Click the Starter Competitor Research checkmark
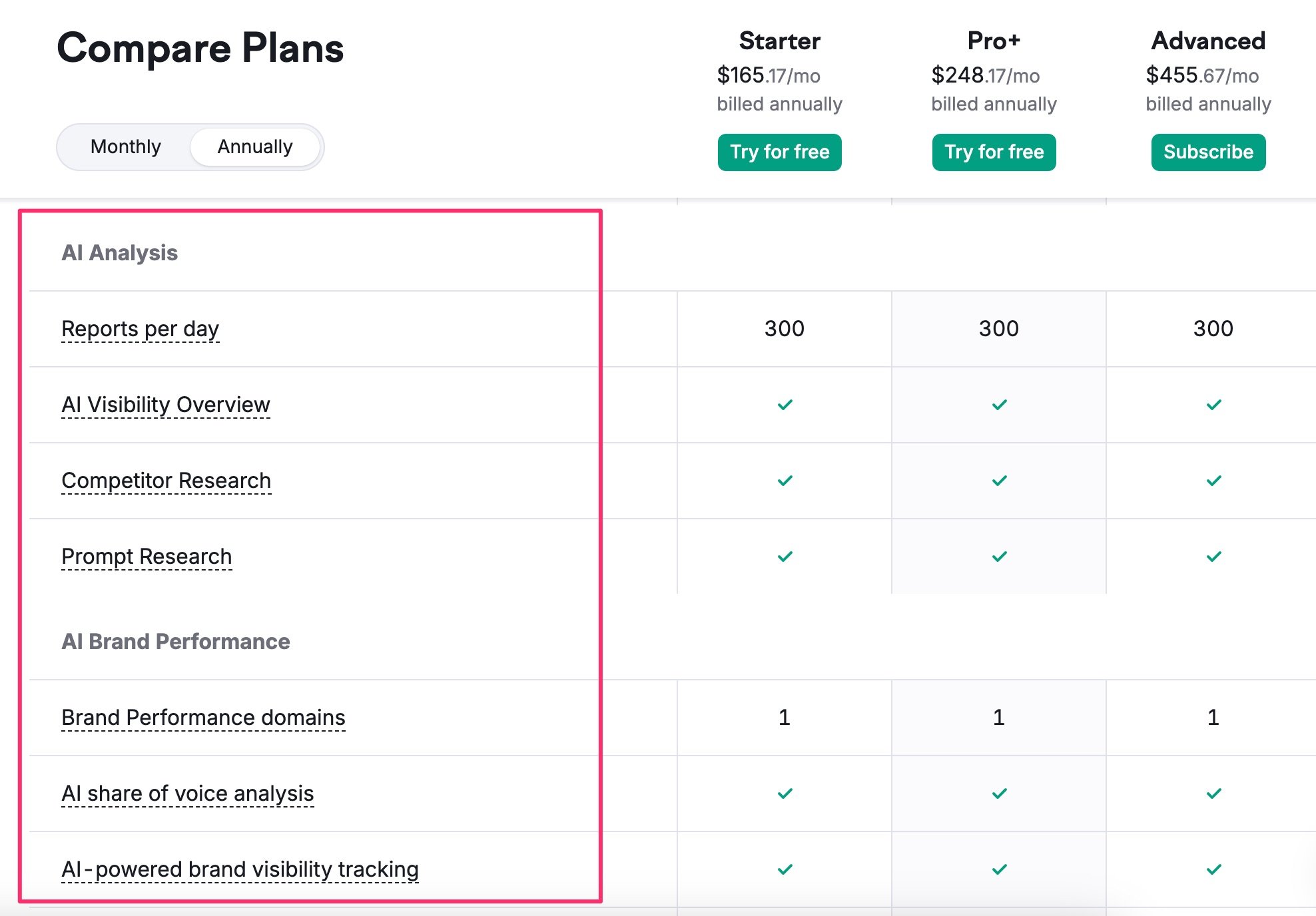 tap(784, 480)
